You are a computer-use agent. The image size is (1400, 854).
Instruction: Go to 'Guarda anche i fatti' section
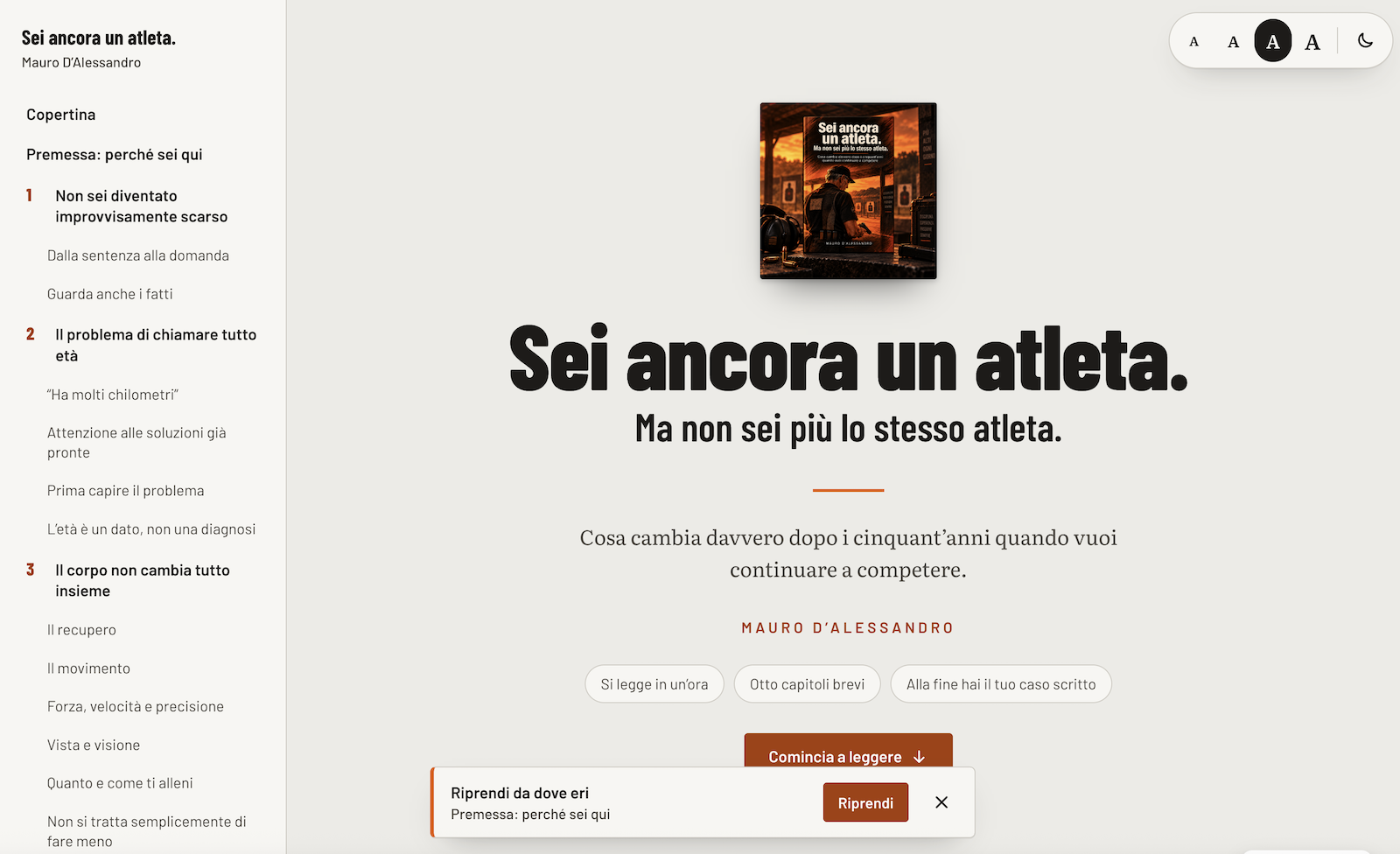pos(110,294)
